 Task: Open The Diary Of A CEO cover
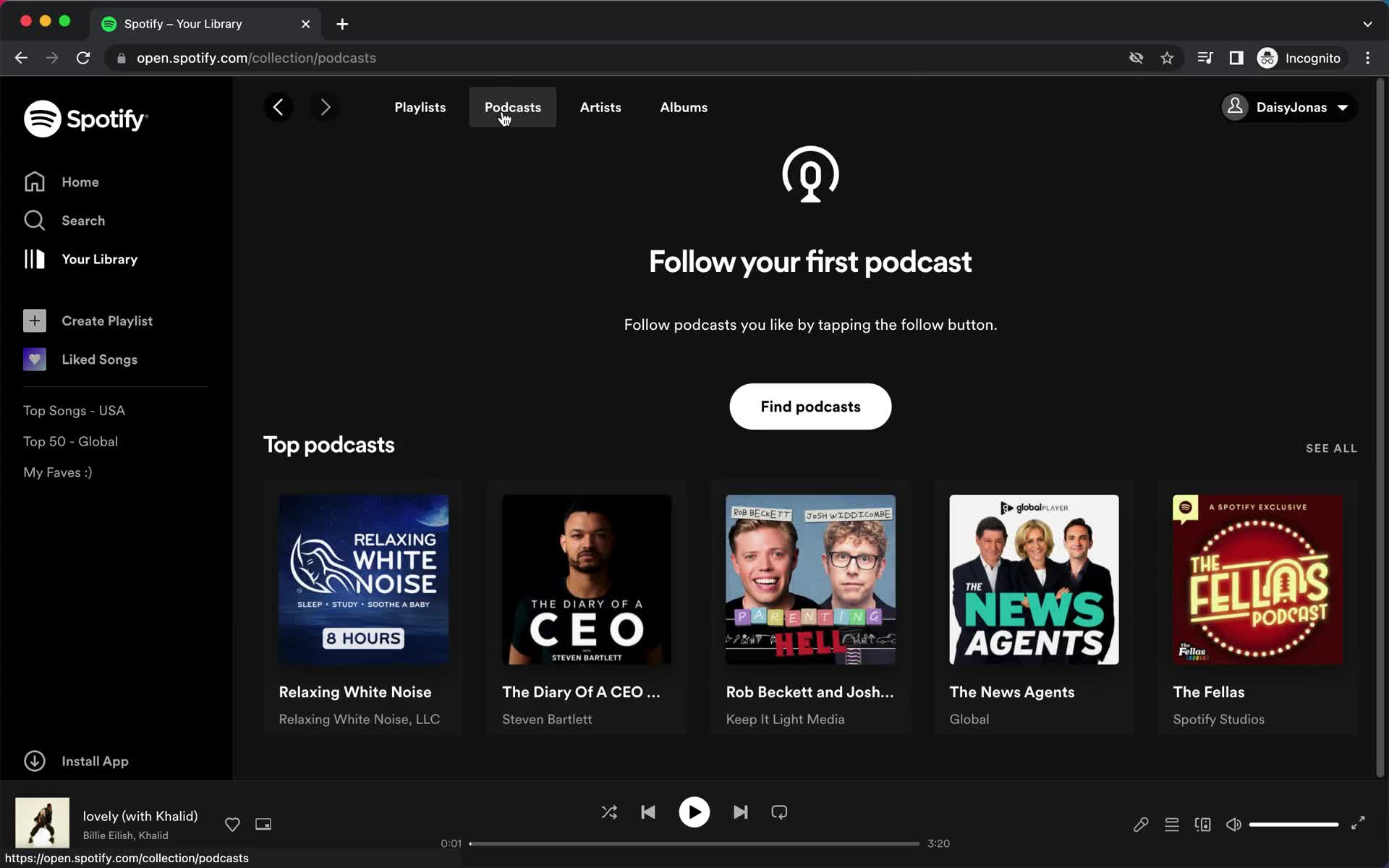click(x=587, y=579)
